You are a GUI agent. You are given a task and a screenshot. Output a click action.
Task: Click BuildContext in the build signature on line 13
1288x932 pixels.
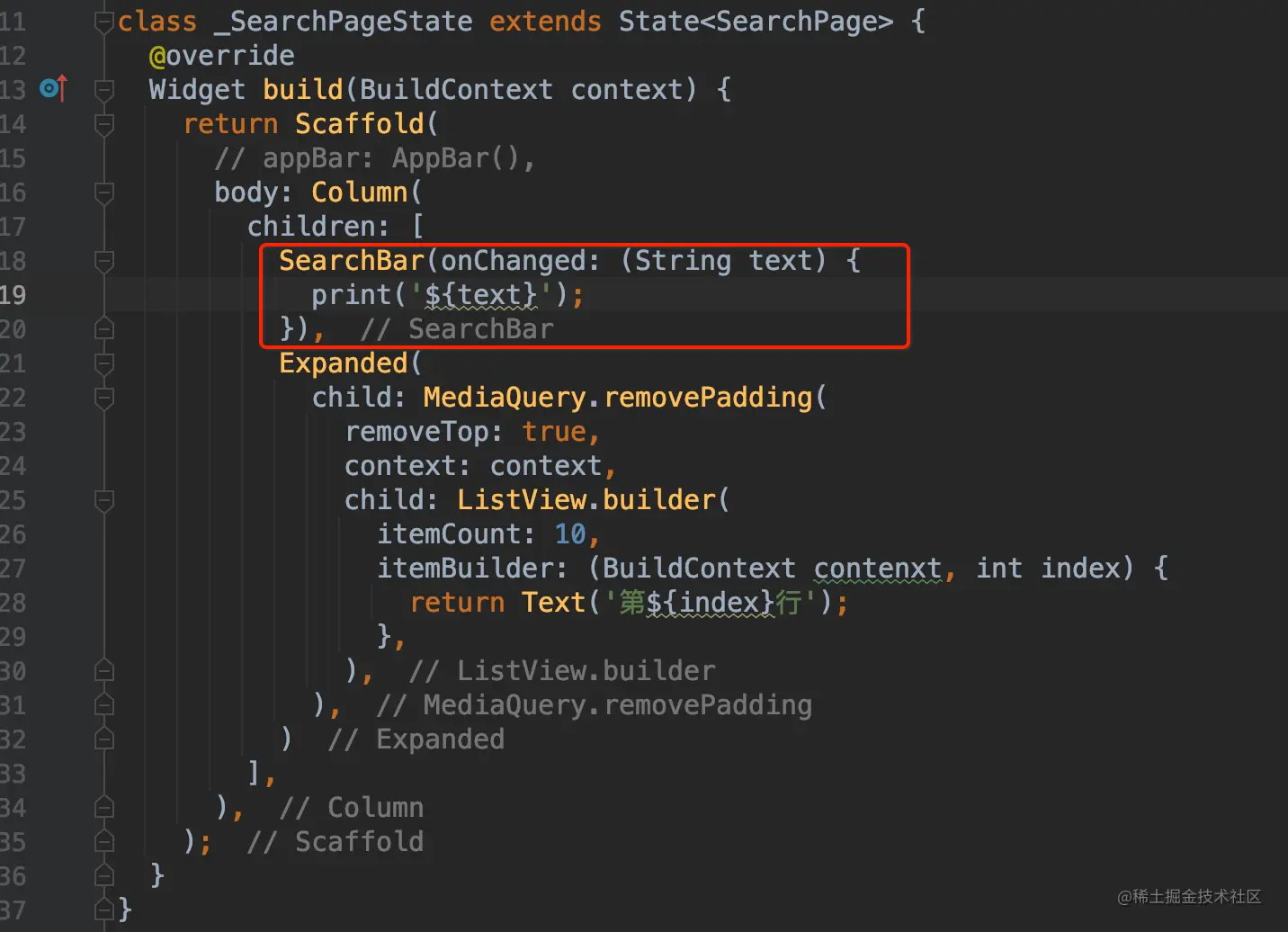(x=456, y=90)
